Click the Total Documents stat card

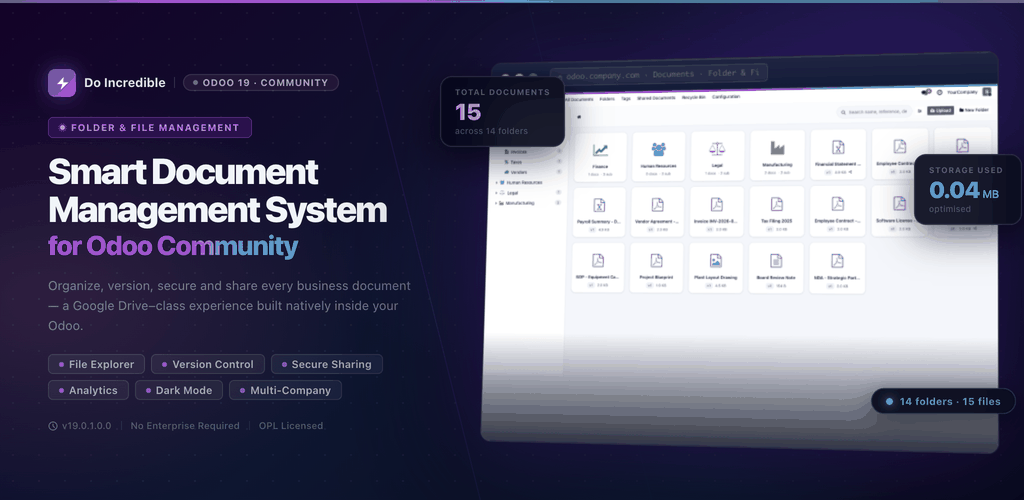[x=502, y=112]
